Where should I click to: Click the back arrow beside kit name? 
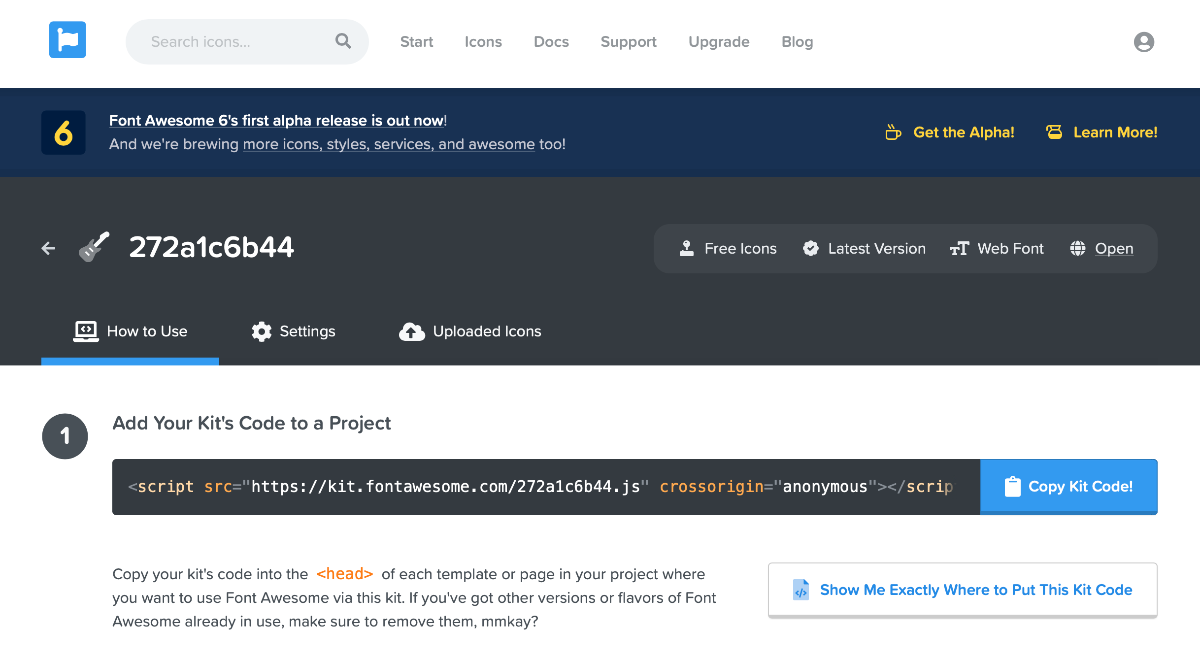pos(48,248)
